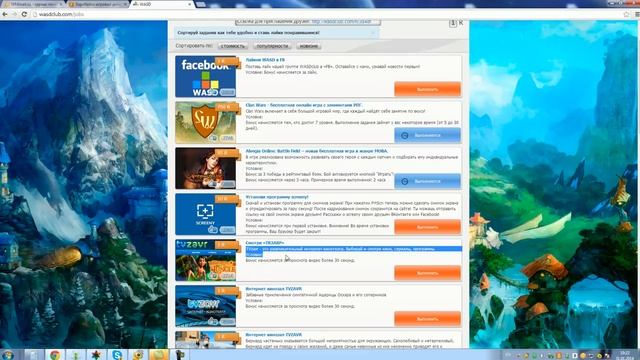
Task: Open the facebook WASD thumbnail
Action: (206, 76)
